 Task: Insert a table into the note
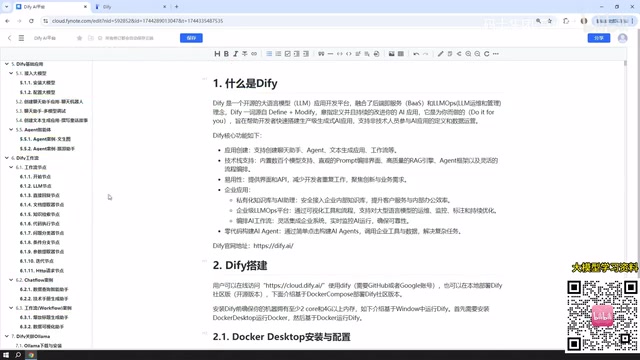coord(401,54)
